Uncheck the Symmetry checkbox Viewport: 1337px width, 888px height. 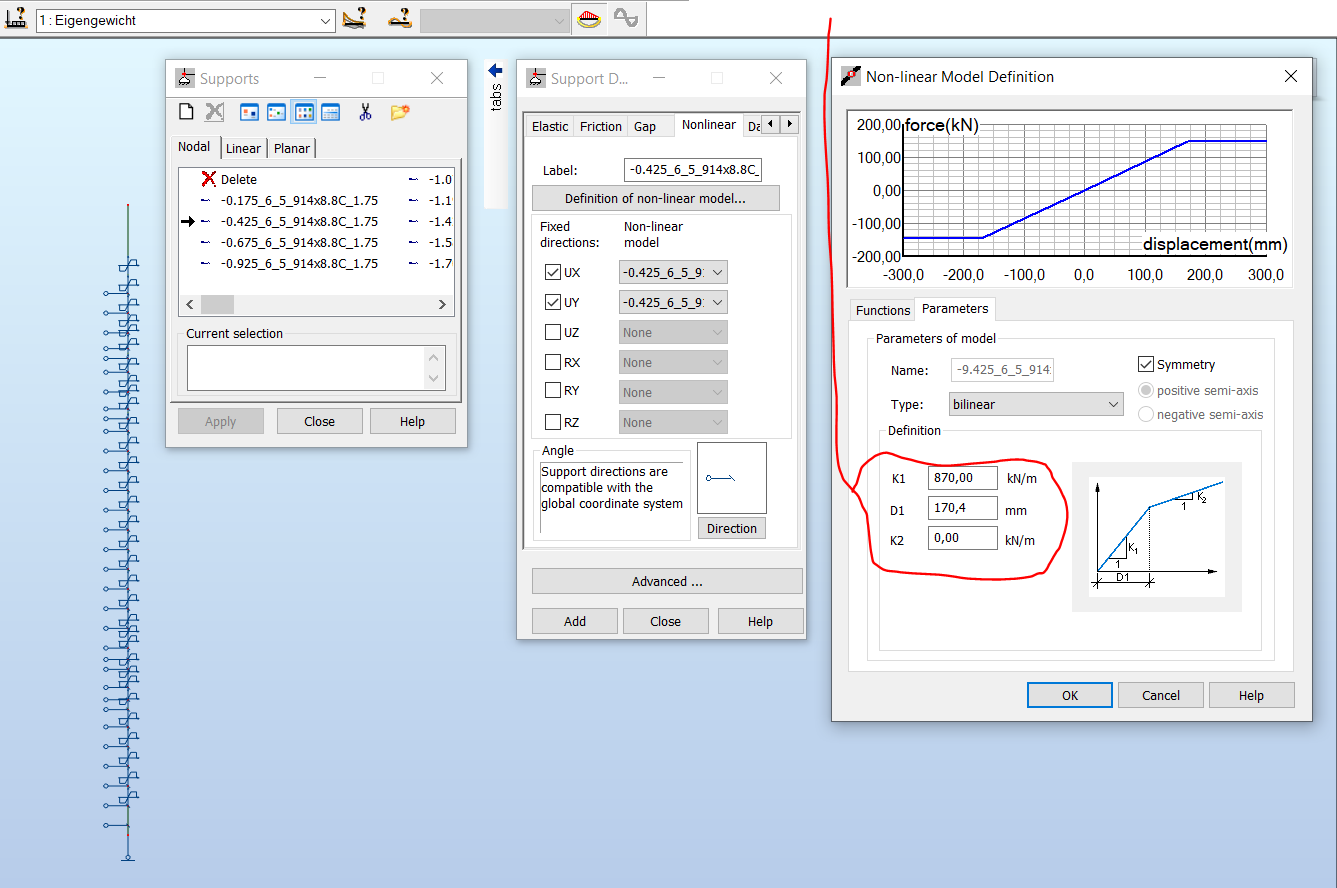tap(1146, 364)
